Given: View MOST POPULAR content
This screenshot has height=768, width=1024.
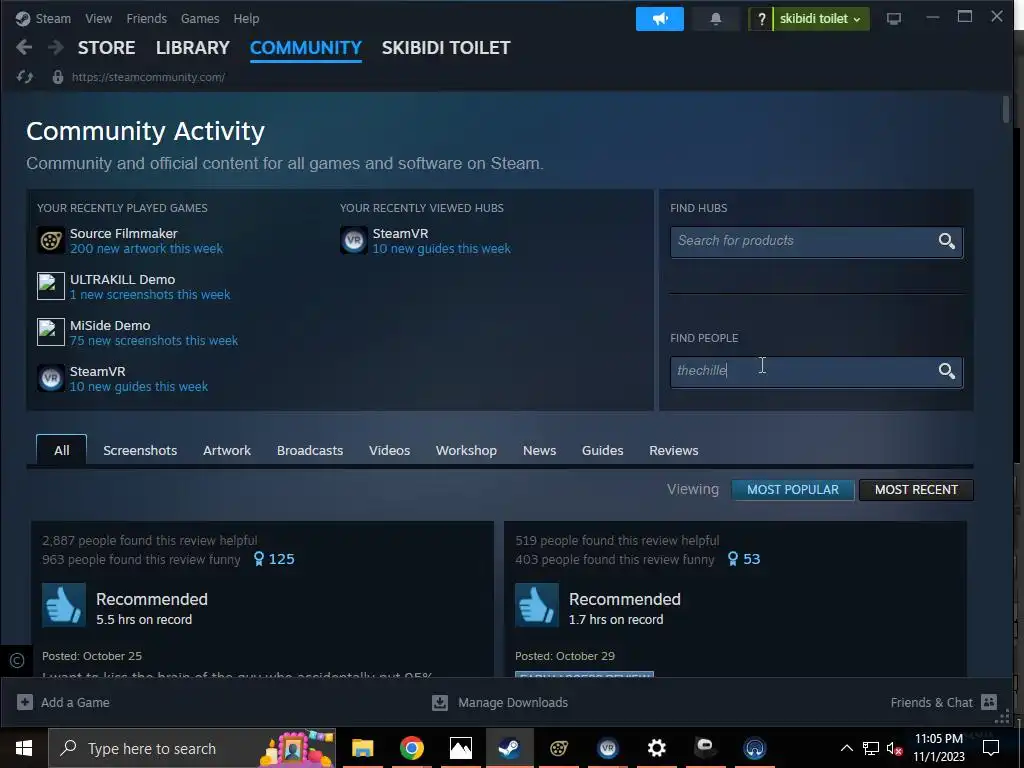Looking at the screenshot, I should pyautogui.click(x=793, y=490).
